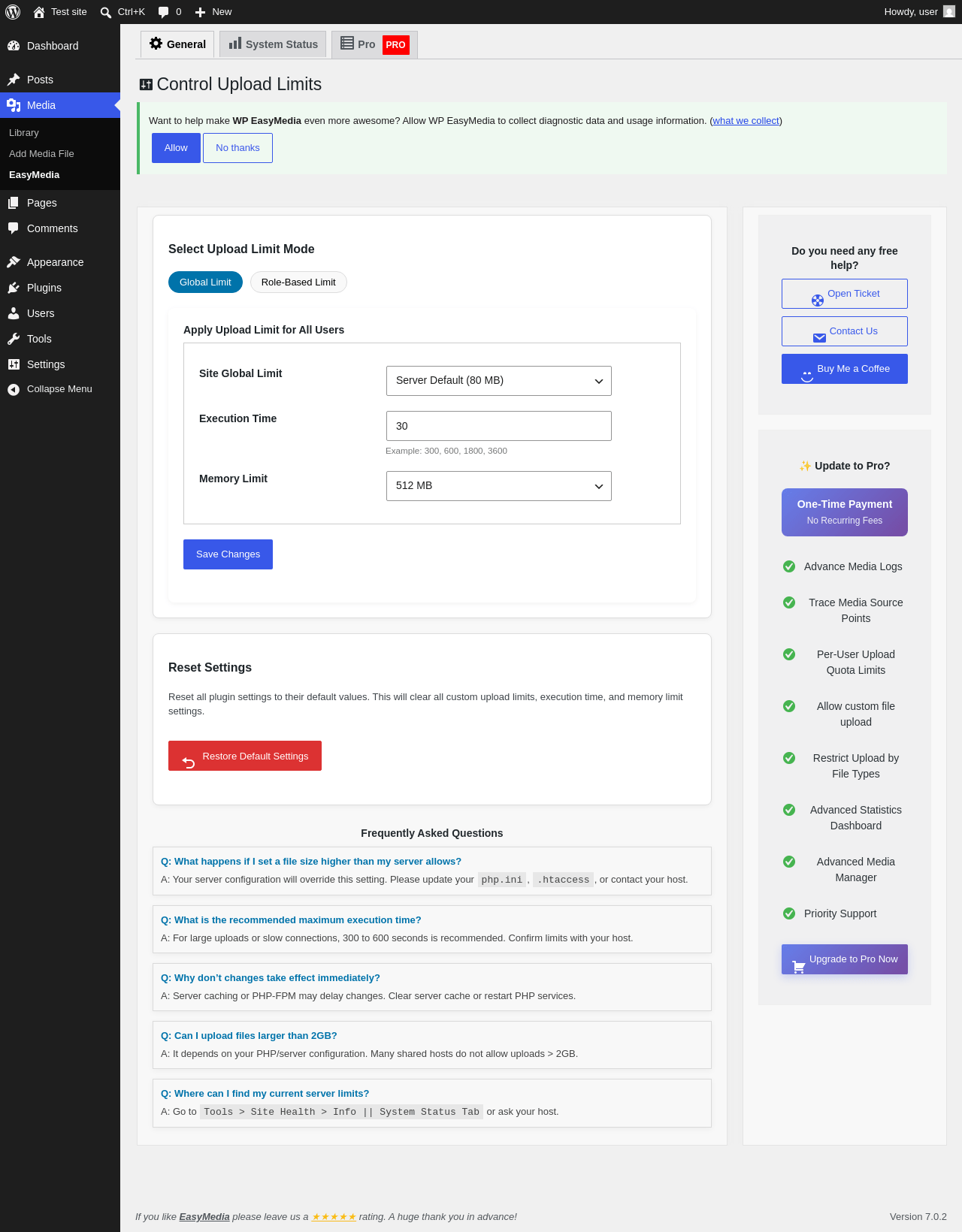Click the Comments sidebar icon
This screenshot has height=1232, width=962.
(x=14, y=228)
